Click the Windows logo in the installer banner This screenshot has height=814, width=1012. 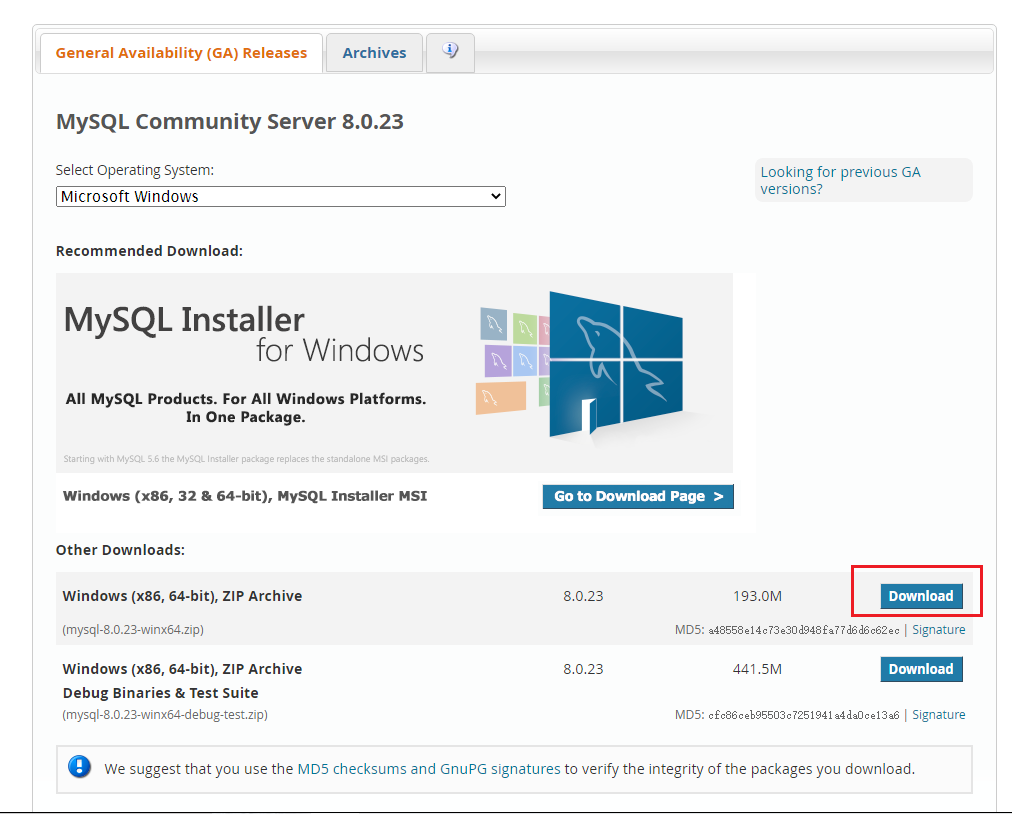[x=617, y=364]
